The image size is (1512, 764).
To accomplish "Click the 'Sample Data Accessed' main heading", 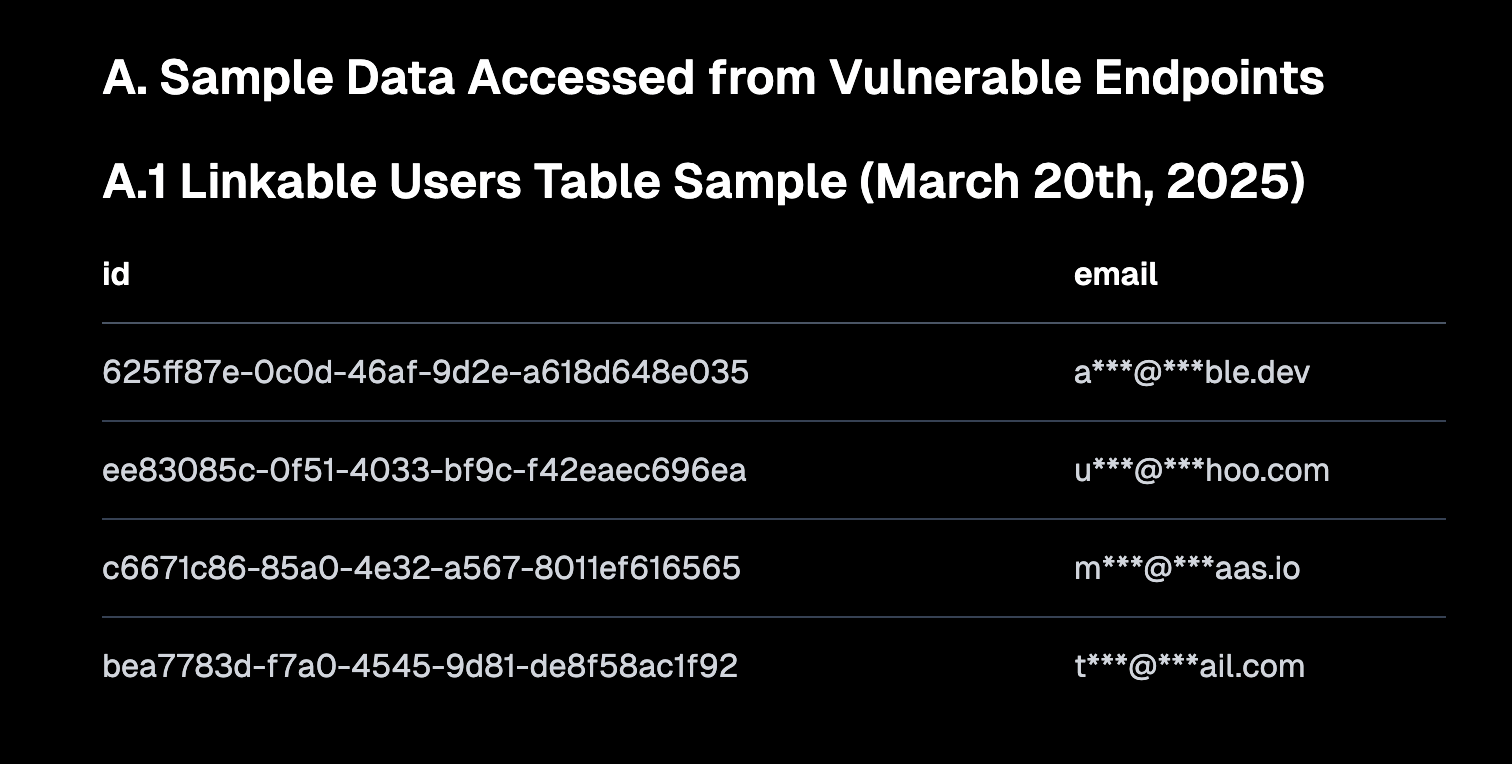I will point(713,78).
